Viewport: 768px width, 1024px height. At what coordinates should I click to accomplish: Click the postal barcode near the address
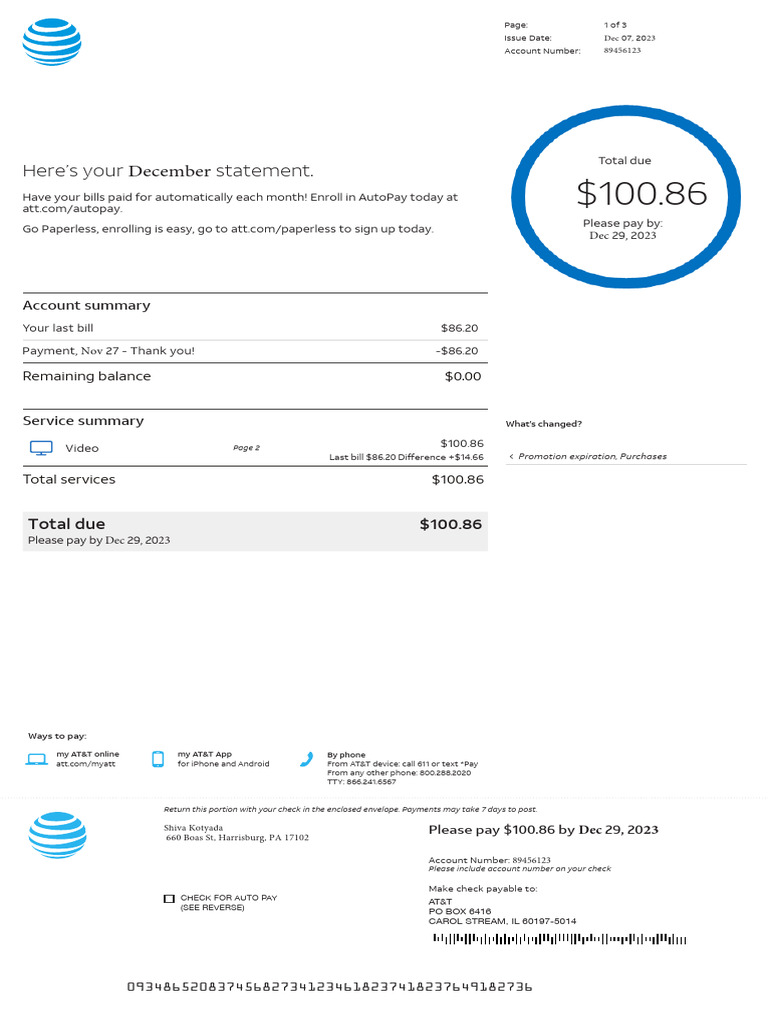(x=559, y=939)
